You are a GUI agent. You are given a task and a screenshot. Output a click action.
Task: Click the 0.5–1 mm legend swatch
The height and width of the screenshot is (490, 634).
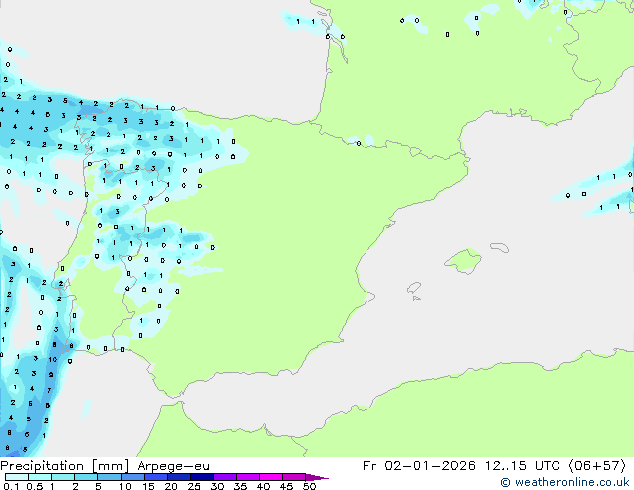(x=40, y=477)
